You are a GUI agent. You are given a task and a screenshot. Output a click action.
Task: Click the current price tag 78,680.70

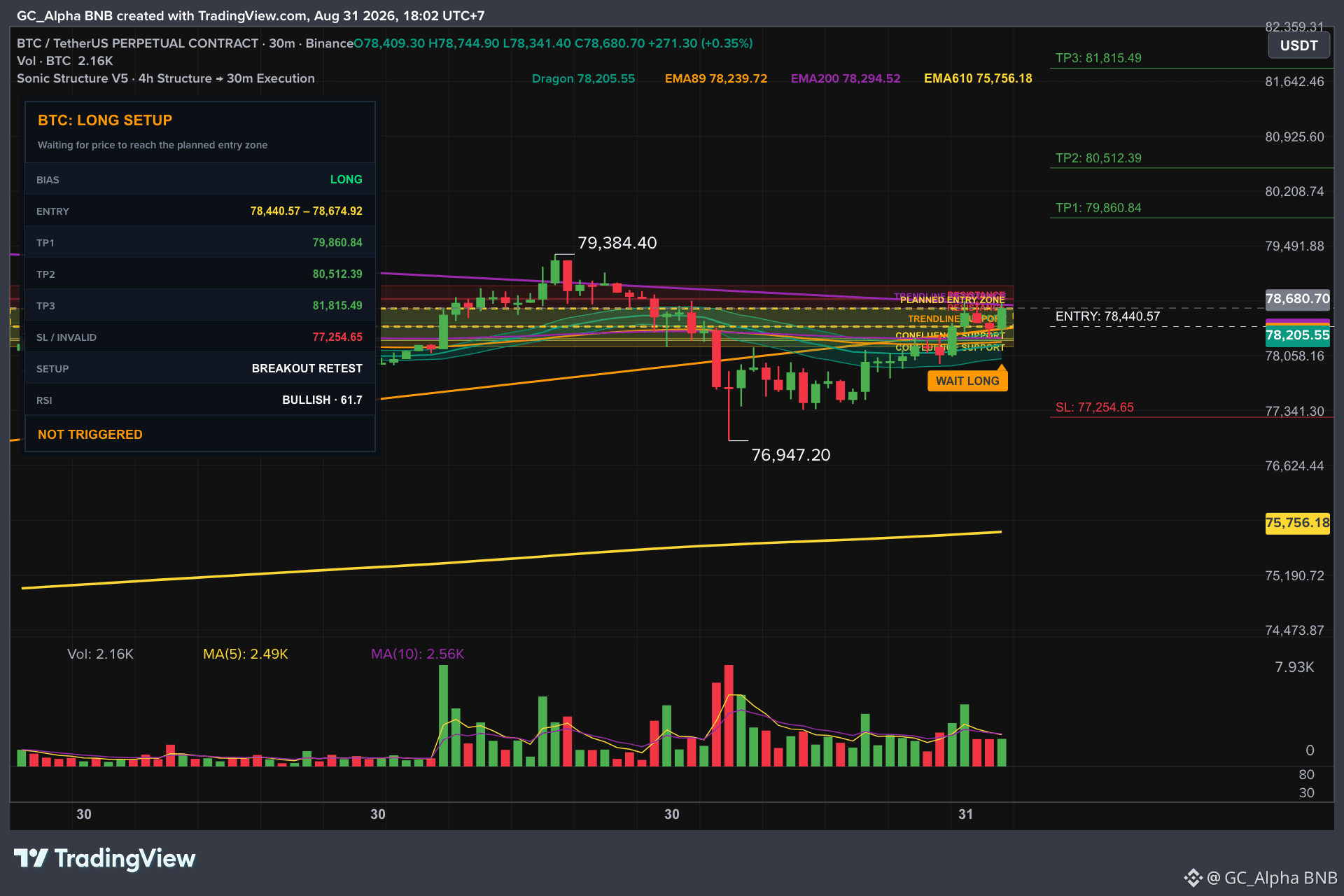click(1297, 299)
